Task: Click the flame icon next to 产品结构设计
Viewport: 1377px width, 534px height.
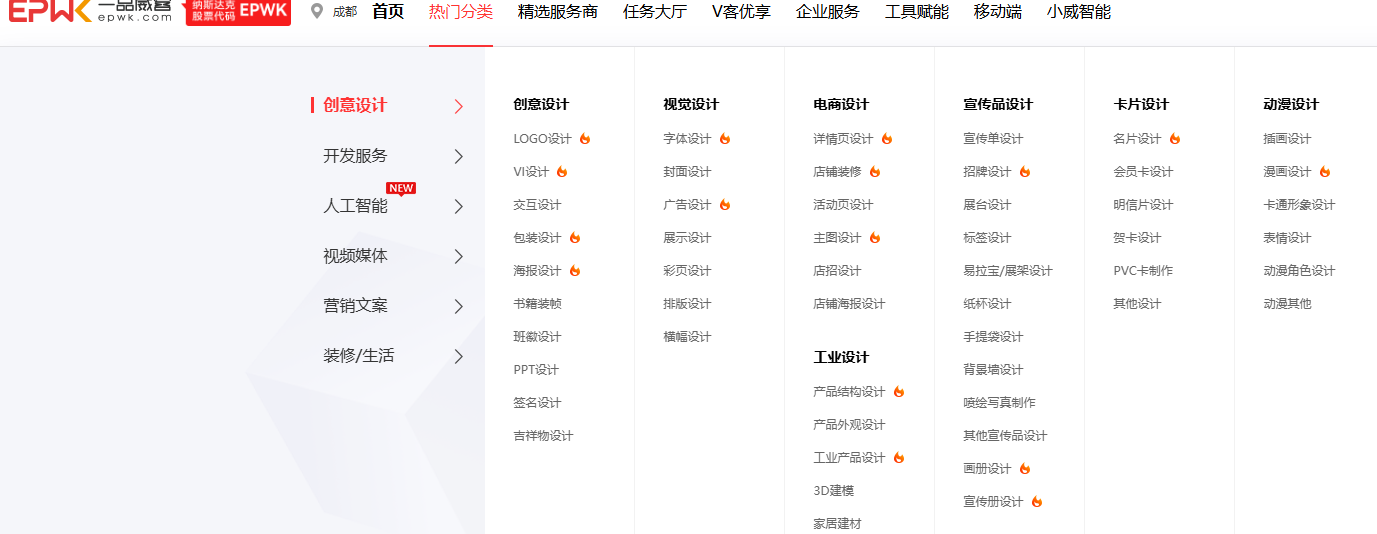Action: coord(898,392)
